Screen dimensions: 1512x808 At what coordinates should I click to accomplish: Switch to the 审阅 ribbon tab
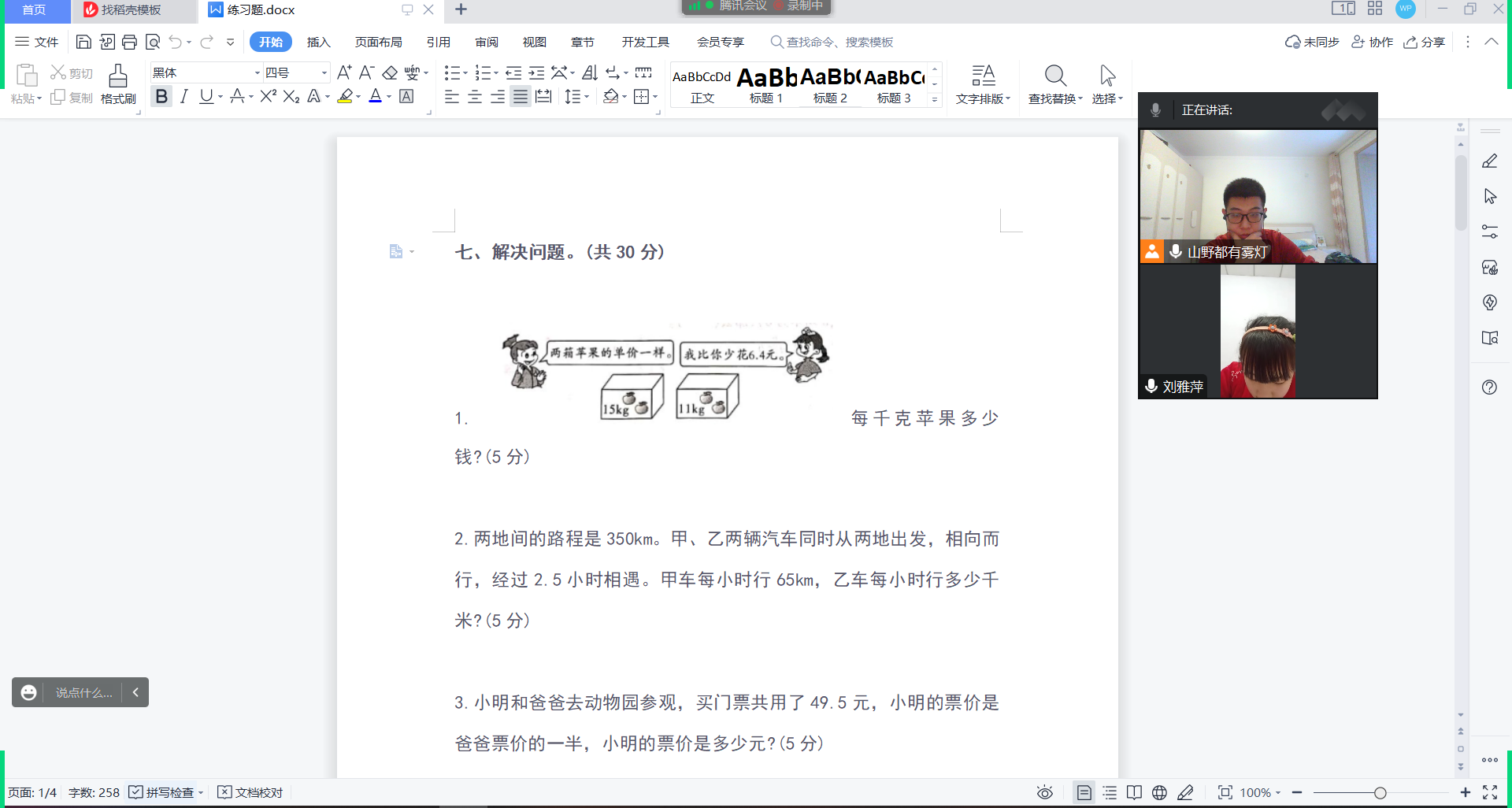487,42
